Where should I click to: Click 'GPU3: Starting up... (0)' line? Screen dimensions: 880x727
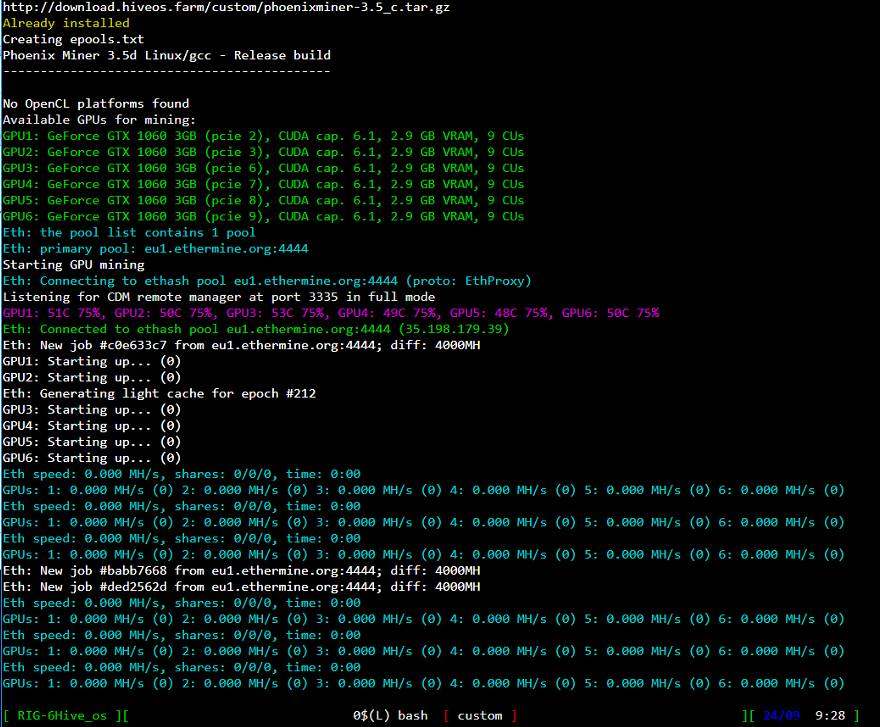91,410
